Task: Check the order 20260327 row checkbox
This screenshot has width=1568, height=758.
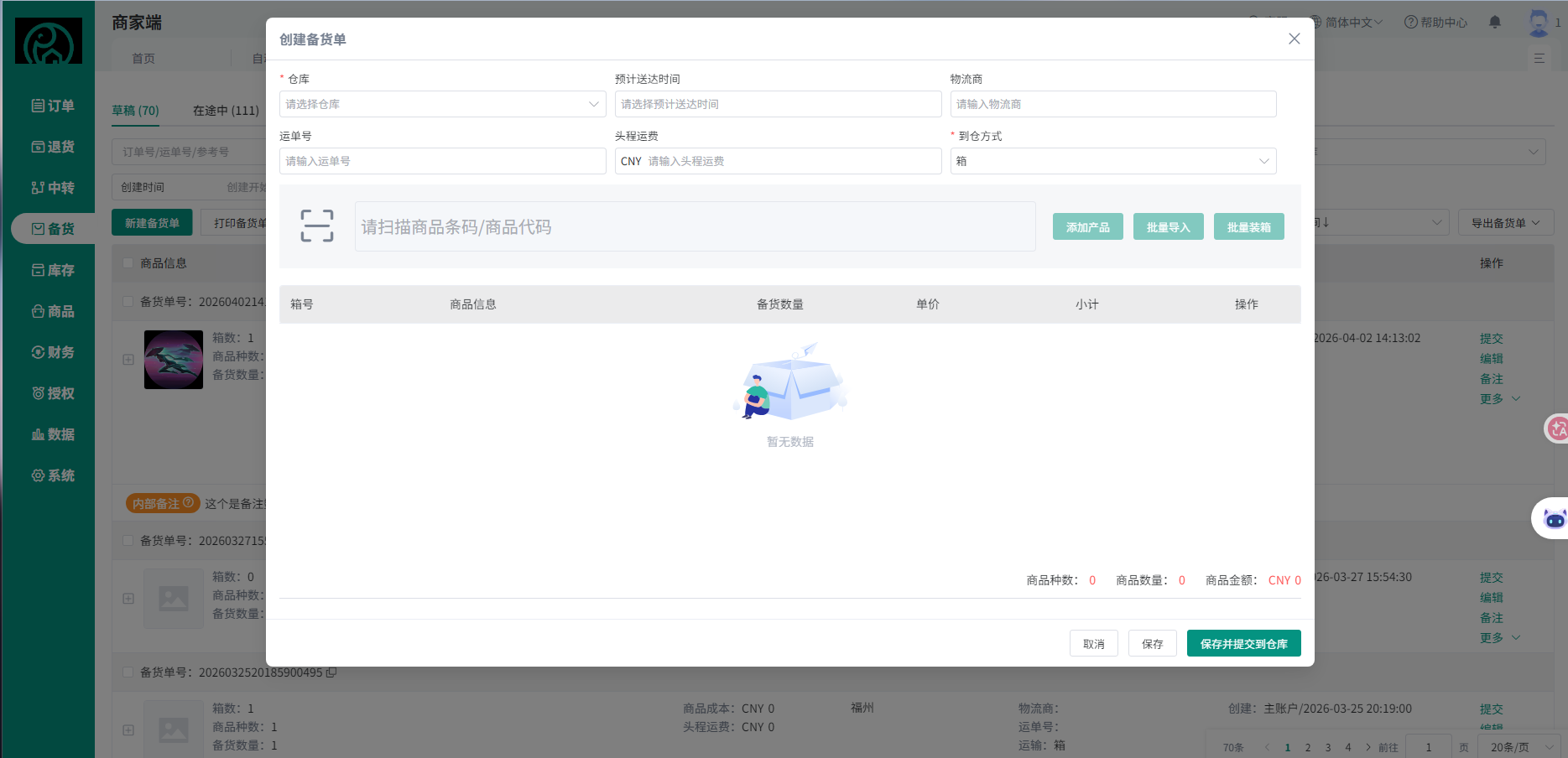Action: pyautogui.click(x=128, y=541)
